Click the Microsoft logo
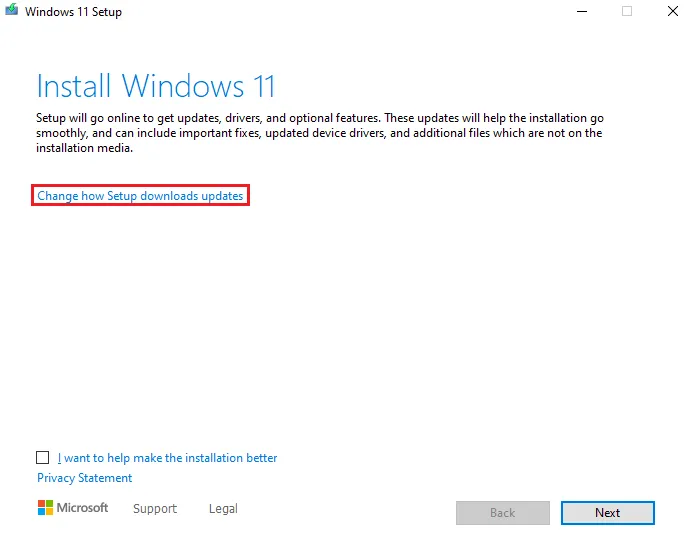 73,508
